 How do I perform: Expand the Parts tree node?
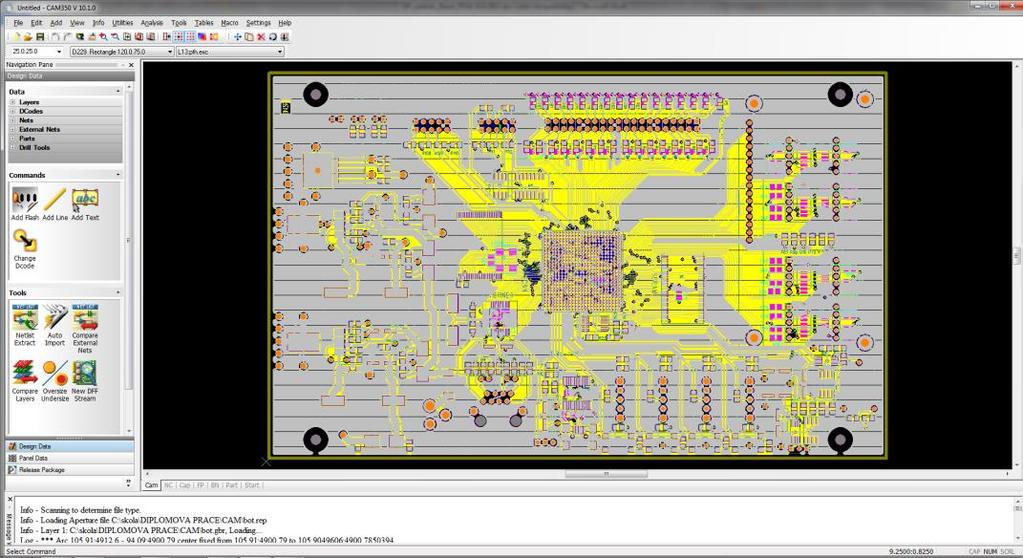(12, 139)
